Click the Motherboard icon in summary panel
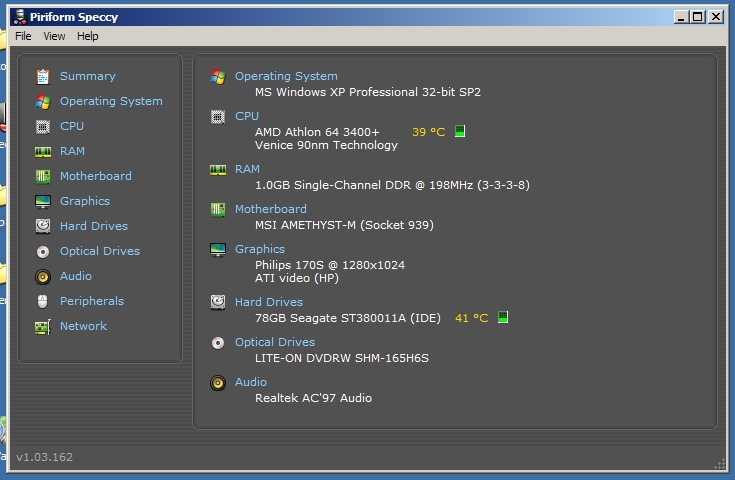The height and width of the screenshot is (480, 735). [218, 210]
